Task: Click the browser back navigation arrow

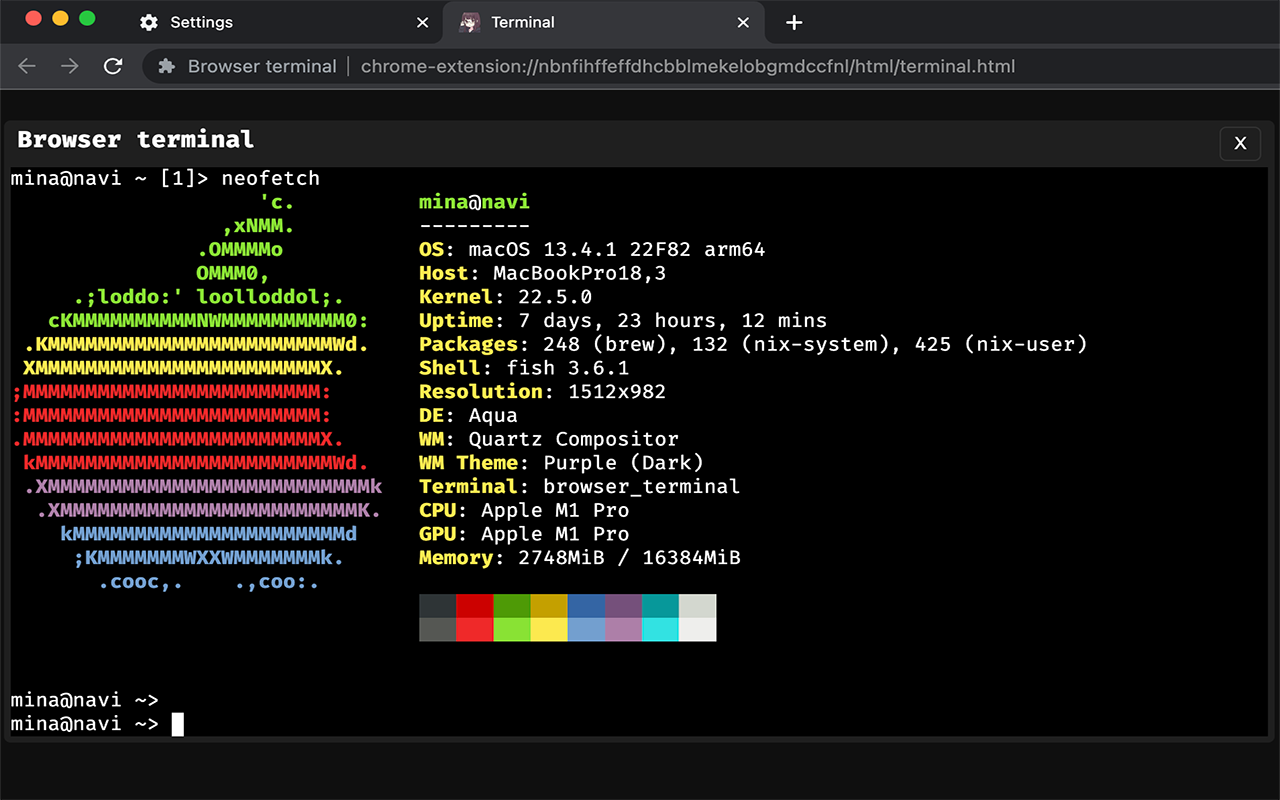Action: (26, 66)
